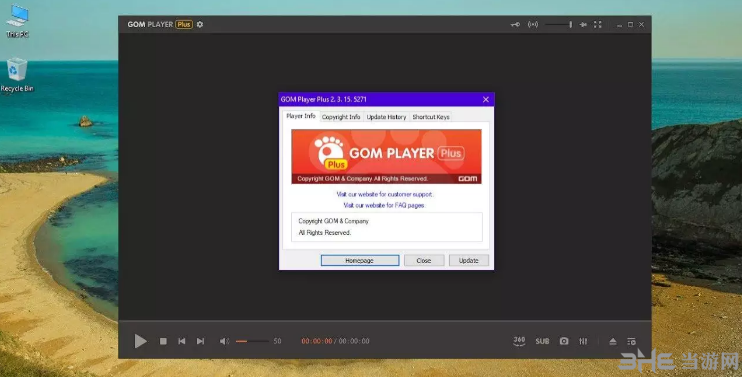This screenshot has width=742, height=377.
Task: Click the All Rights Reserved text
Action: click(x=325, y=233)
